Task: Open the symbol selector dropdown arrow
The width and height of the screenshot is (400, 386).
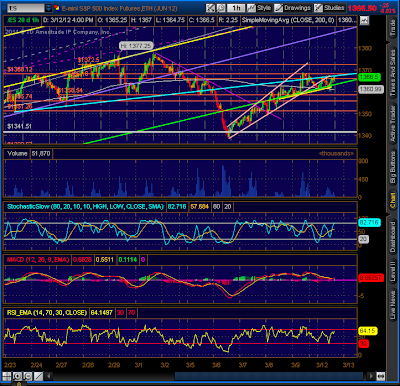Action: click(x=49, y=8)
